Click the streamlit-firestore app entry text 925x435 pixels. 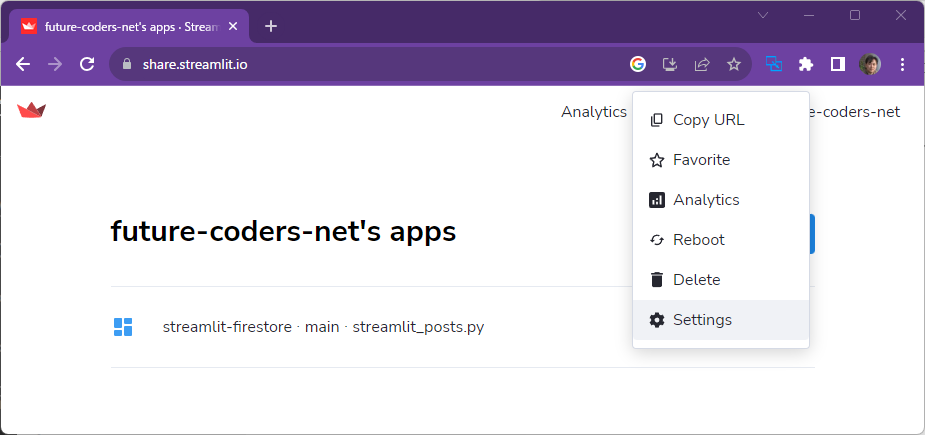click(x=323, y=327)
